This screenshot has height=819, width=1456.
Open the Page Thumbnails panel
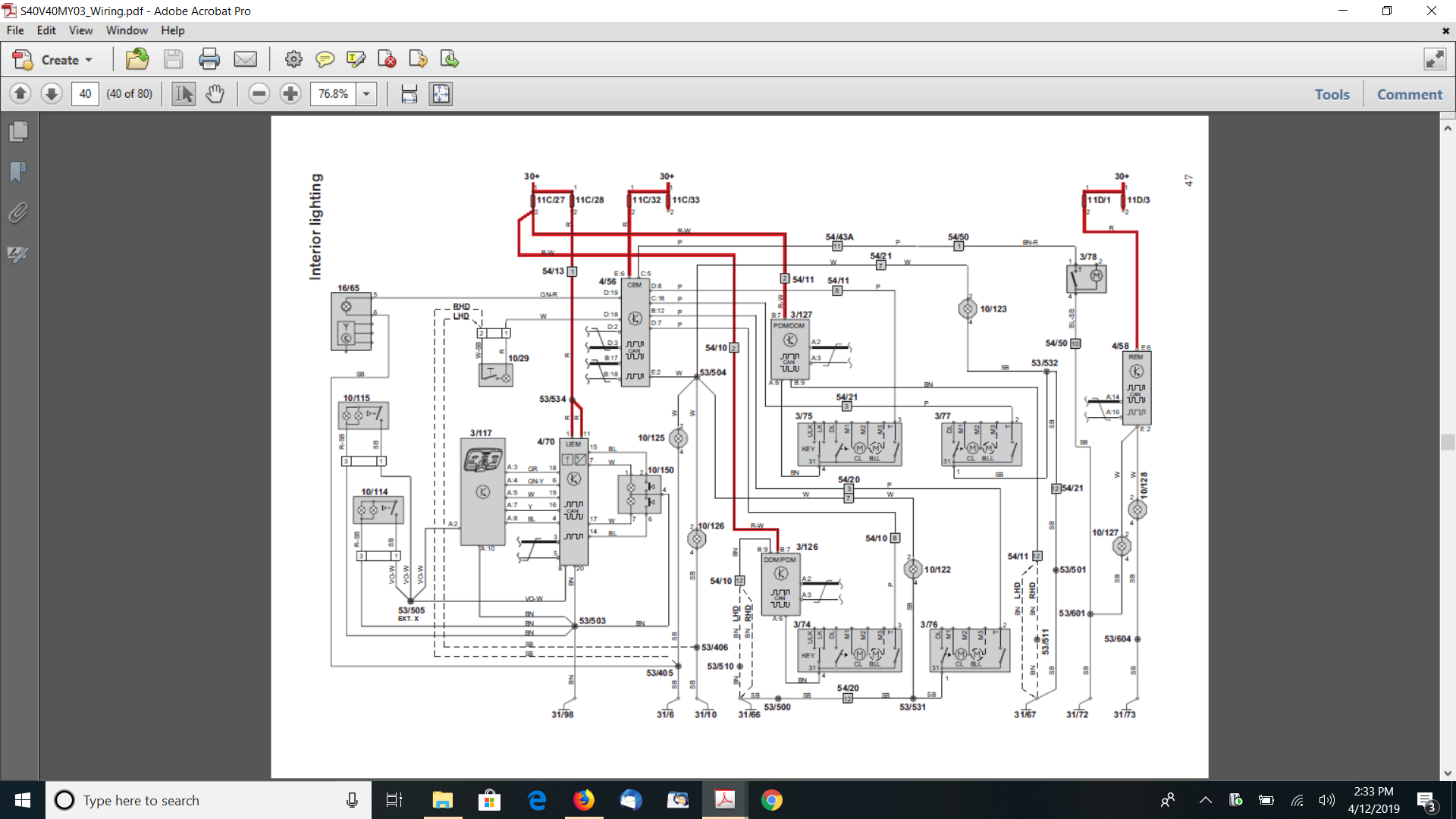point(18,132)
